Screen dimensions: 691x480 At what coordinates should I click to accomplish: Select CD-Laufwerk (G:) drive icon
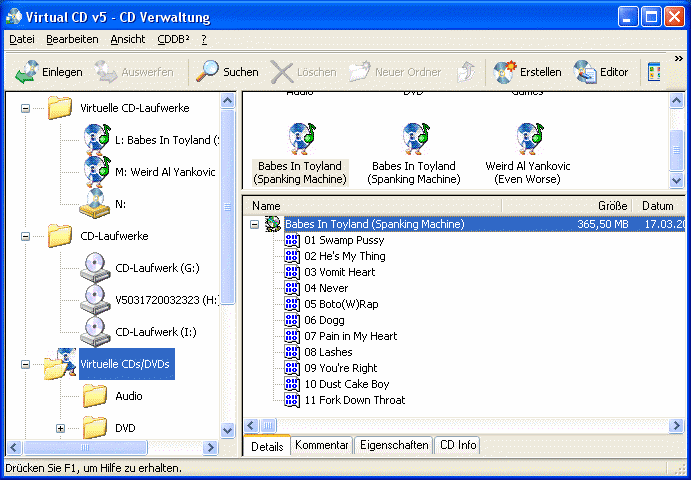95,268
